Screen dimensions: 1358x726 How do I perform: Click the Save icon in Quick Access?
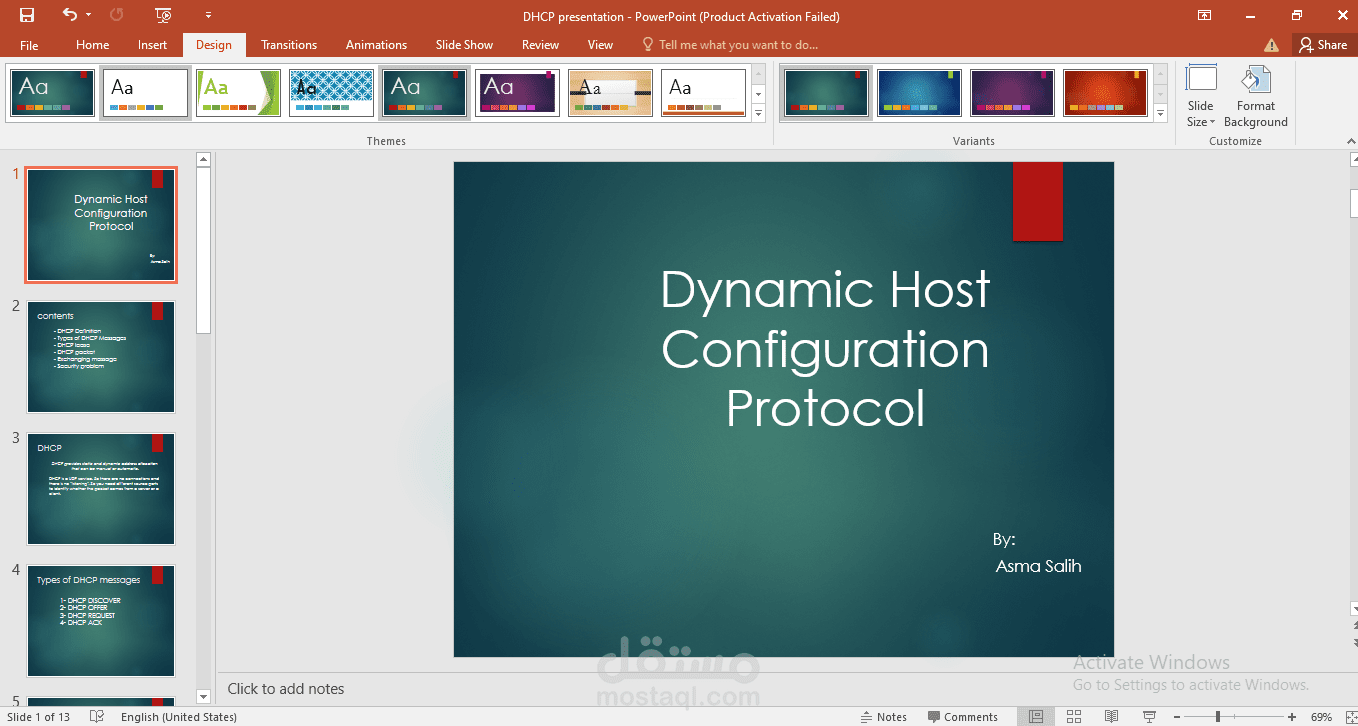point(27,15)
